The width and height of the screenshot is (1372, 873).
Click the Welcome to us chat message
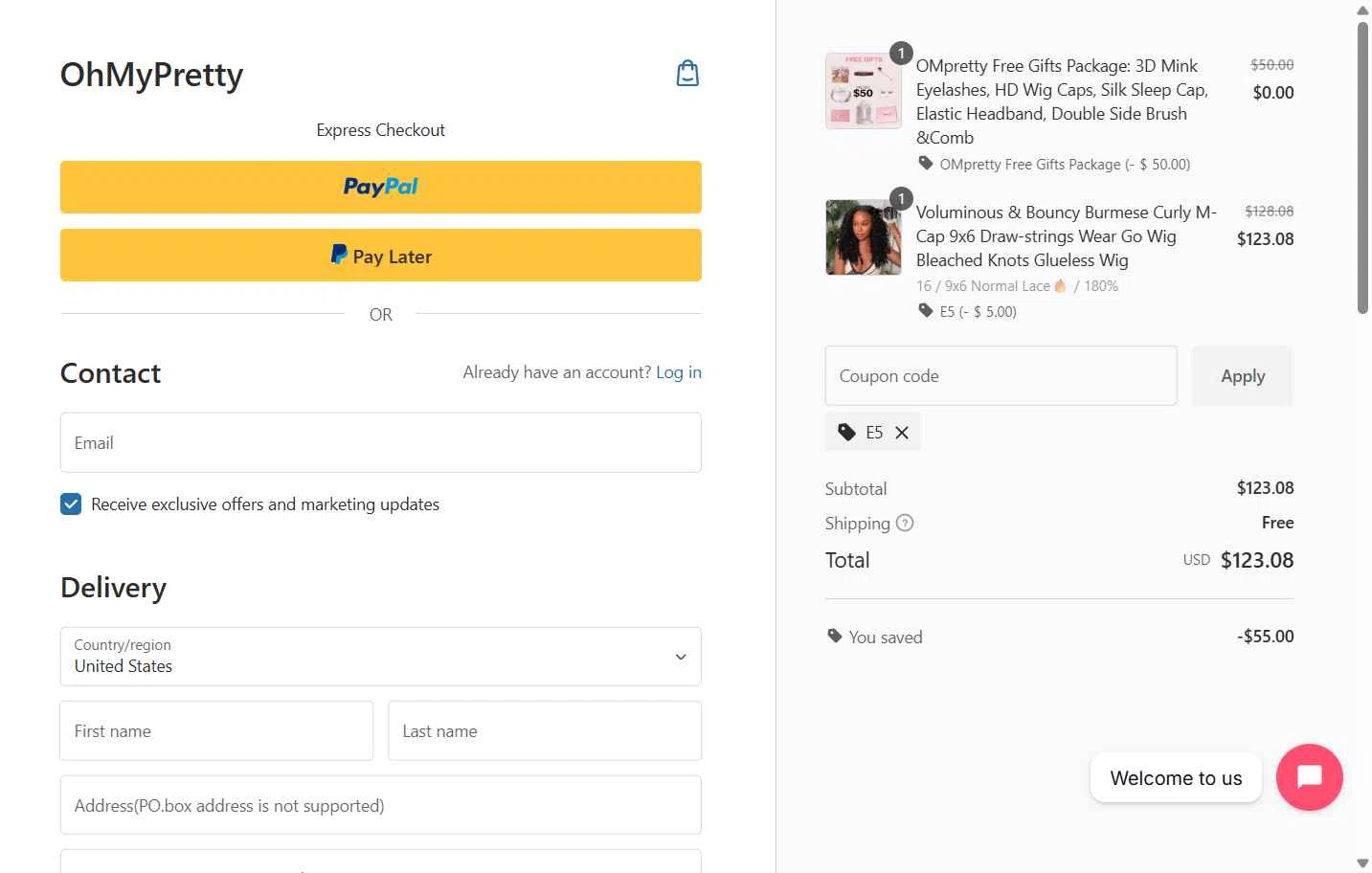(x=1176, y=778)
